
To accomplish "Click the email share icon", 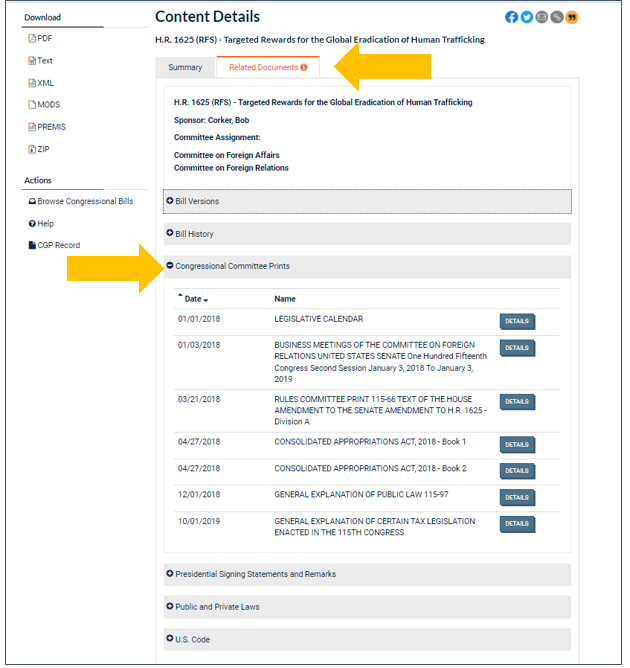I will pos(542,17).
